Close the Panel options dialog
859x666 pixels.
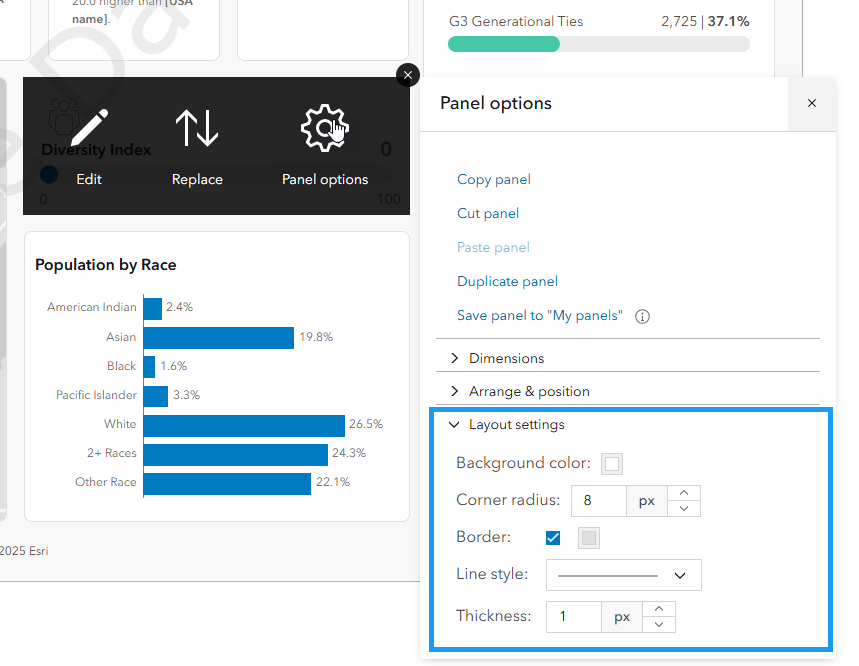[812, 103]
